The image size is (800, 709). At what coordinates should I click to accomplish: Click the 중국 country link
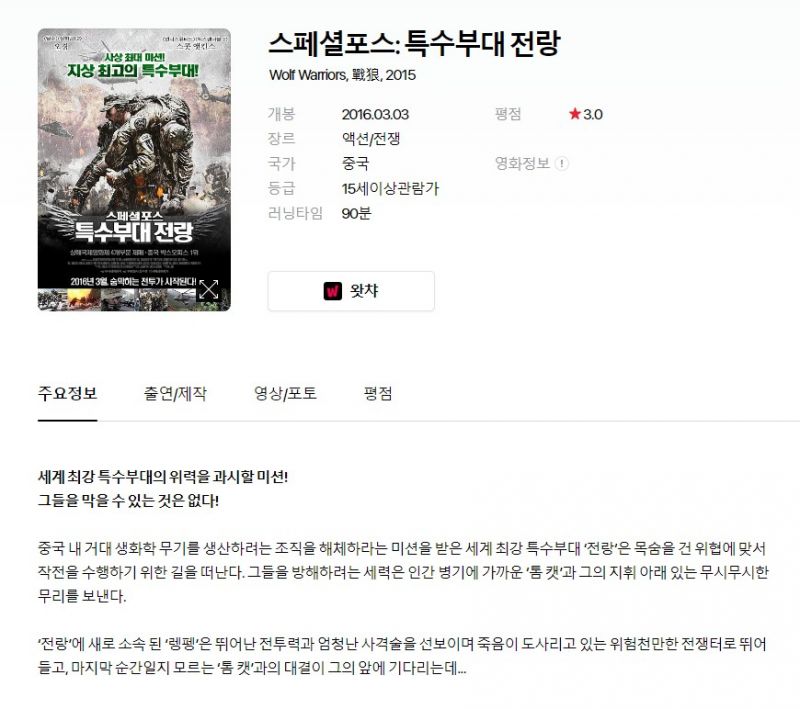pyautogui.click(x=356, y=164)
